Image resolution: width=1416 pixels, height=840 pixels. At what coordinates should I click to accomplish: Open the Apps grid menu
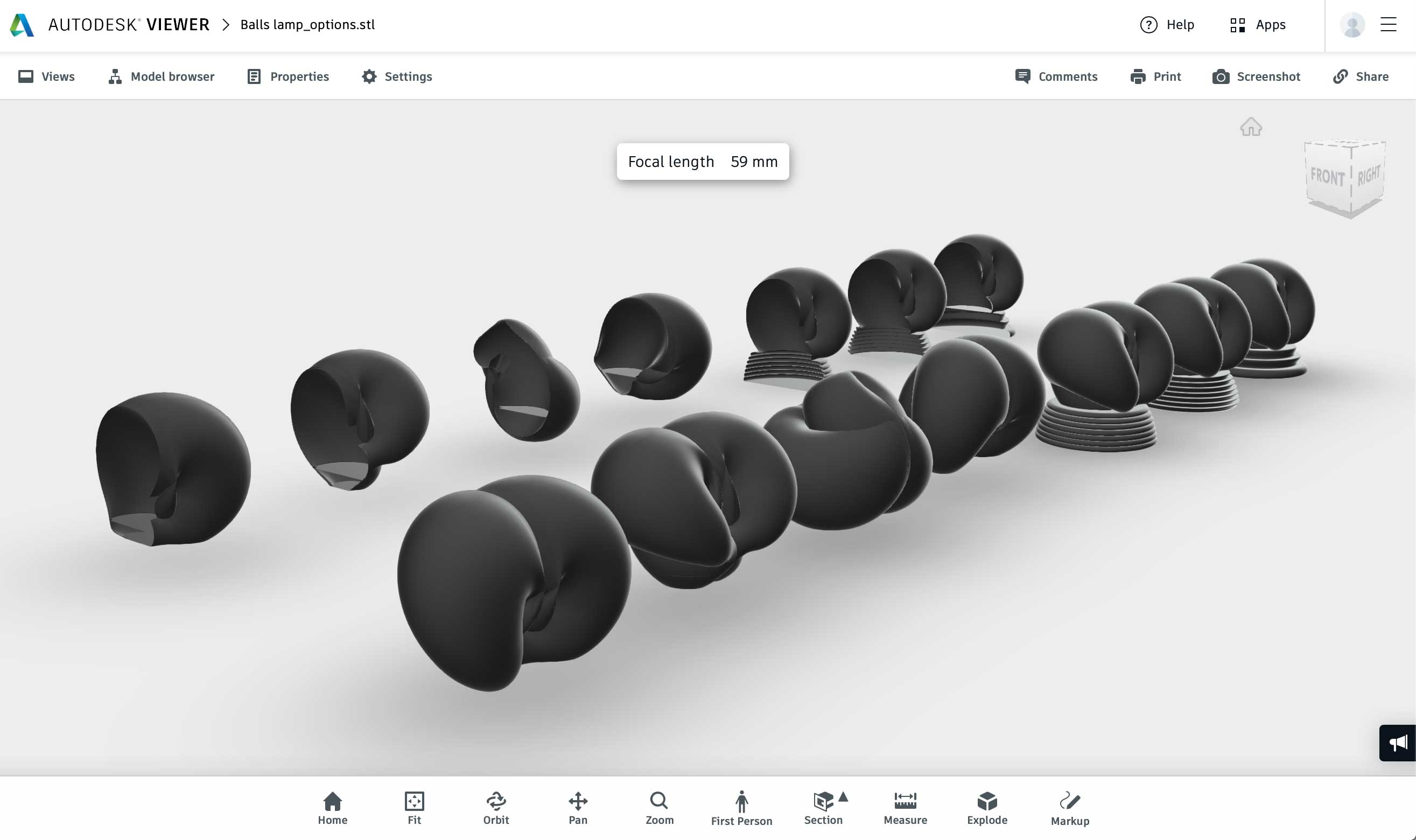1258,25
